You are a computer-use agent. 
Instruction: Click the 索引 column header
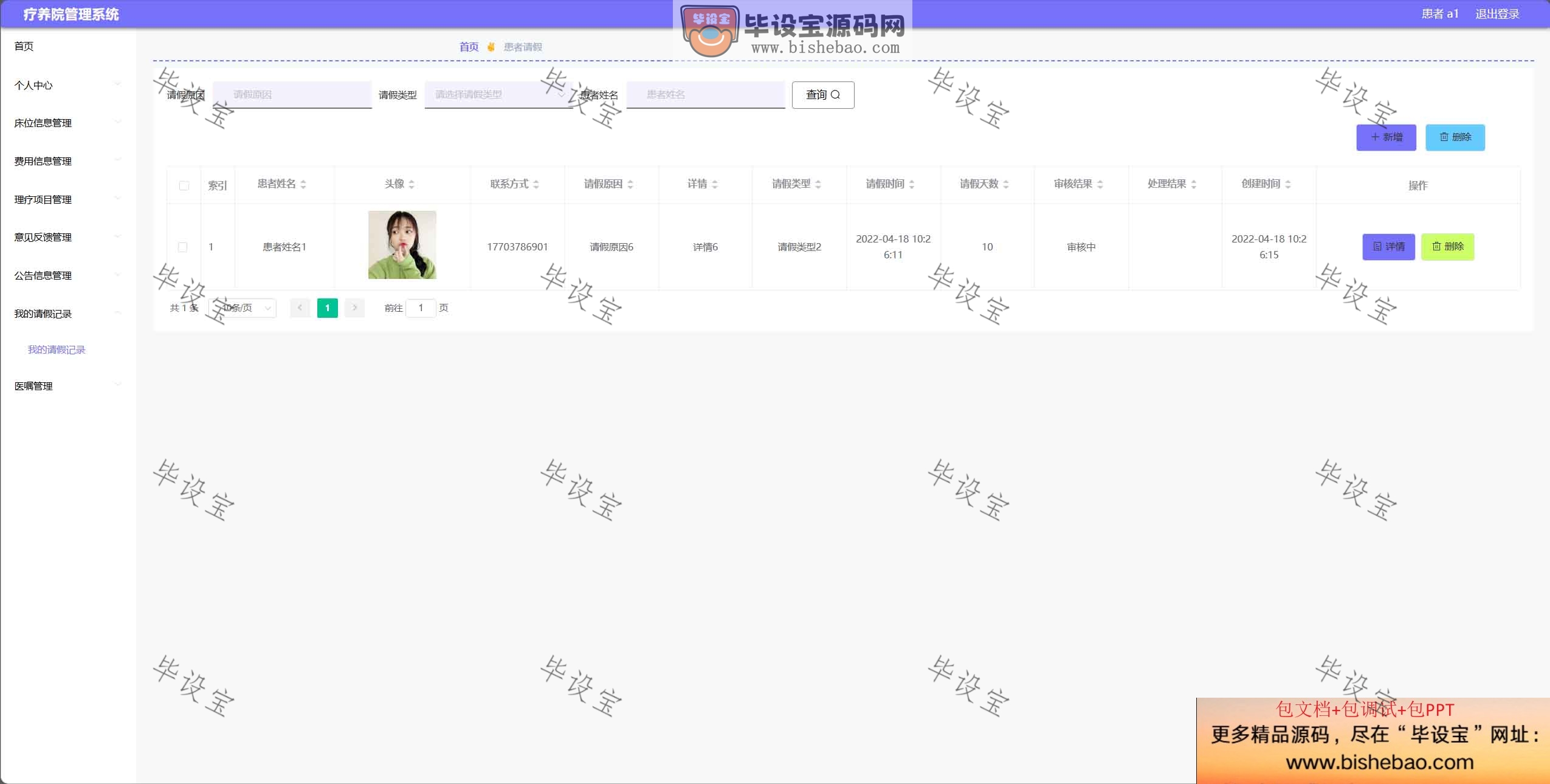218,185
